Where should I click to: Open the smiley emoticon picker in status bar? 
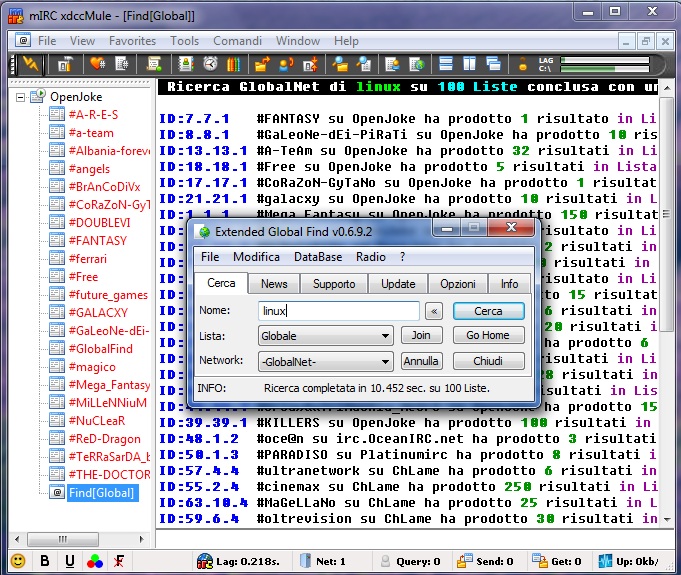[18, 561]
